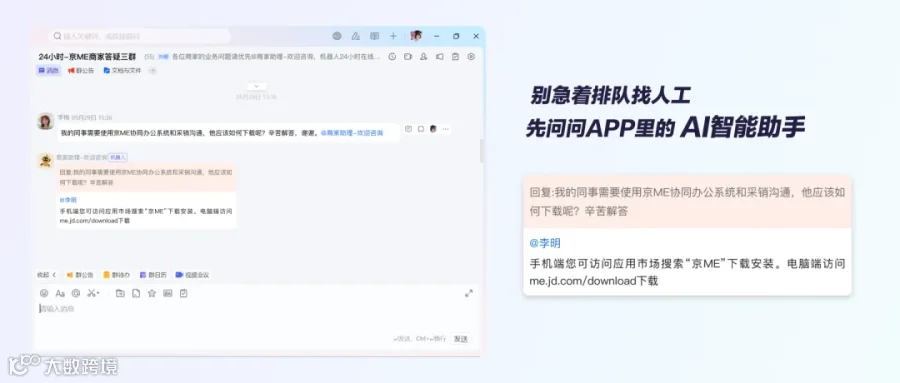Click the group title 24小时-京ME商家答疑三群
Viewport: 900px width, 383px height.
click(x=87, y=57)
